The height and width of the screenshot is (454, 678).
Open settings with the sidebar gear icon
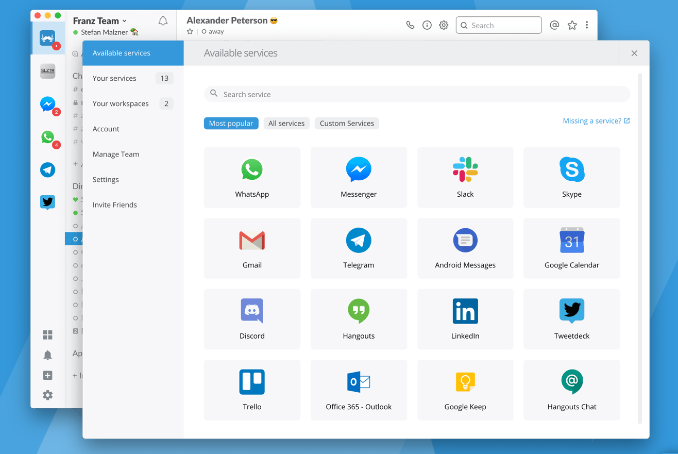[x=48, y=395]
